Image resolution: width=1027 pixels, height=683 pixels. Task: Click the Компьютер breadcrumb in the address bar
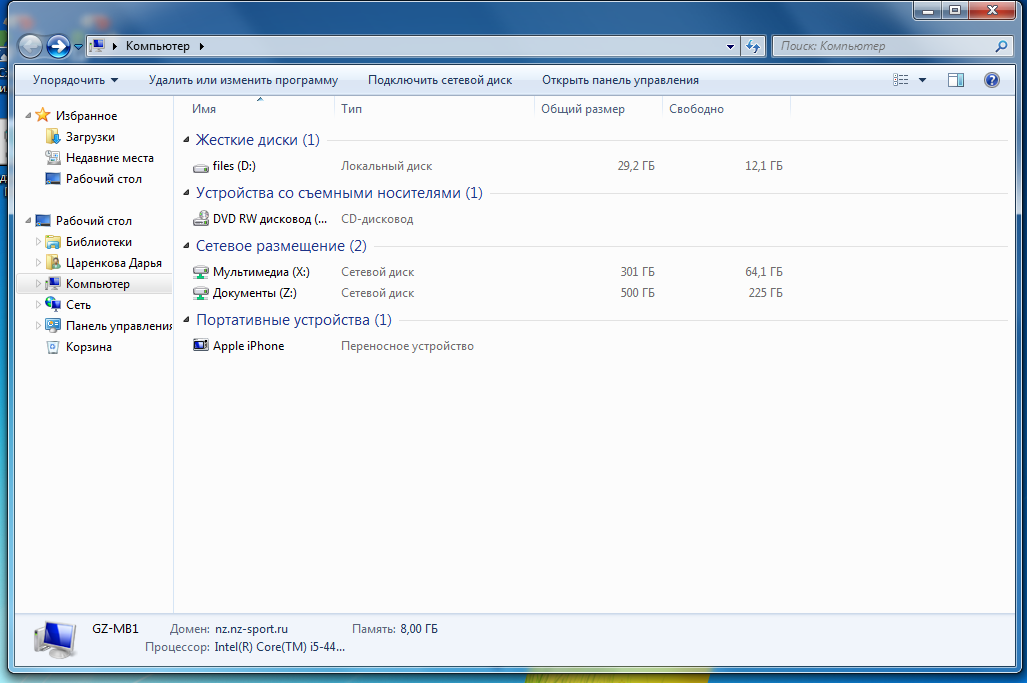click(x=157, y=46)
